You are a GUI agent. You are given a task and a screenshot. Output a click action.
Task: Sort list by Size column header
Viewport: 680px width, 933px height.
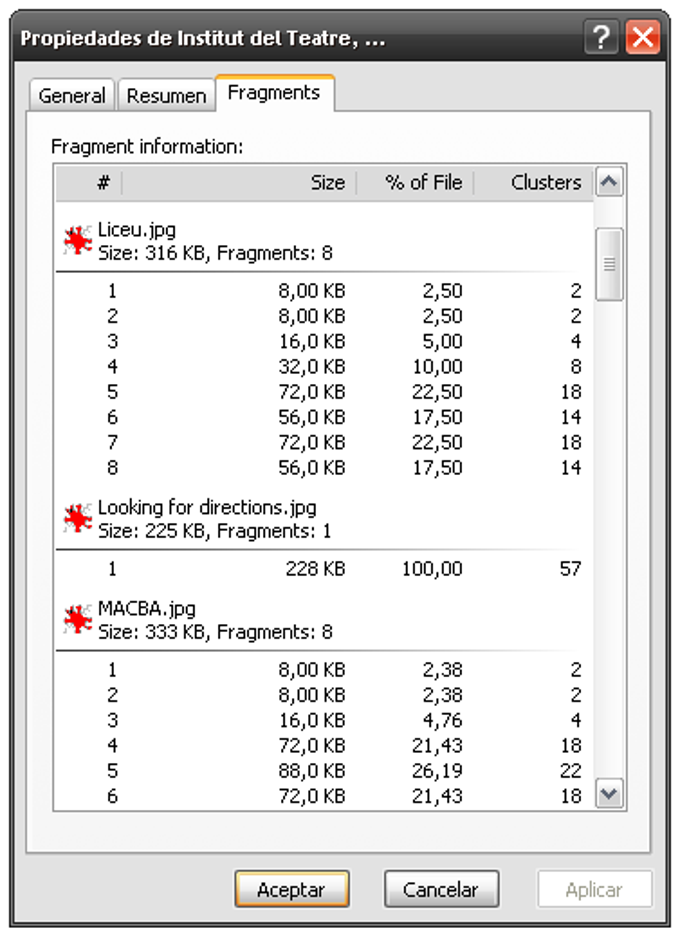239,183
